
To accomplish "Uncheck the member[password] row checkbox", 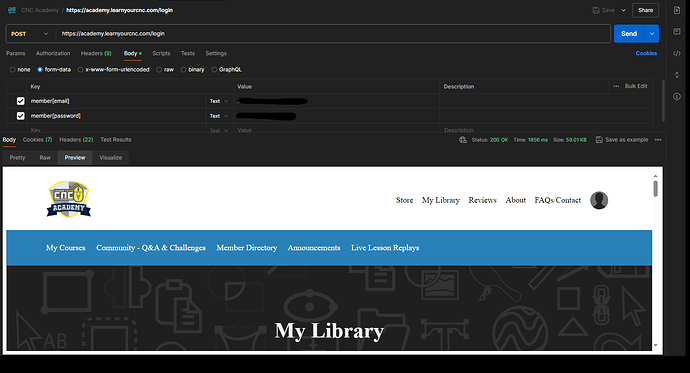I will pyautogui.click(x=21, y=116).
